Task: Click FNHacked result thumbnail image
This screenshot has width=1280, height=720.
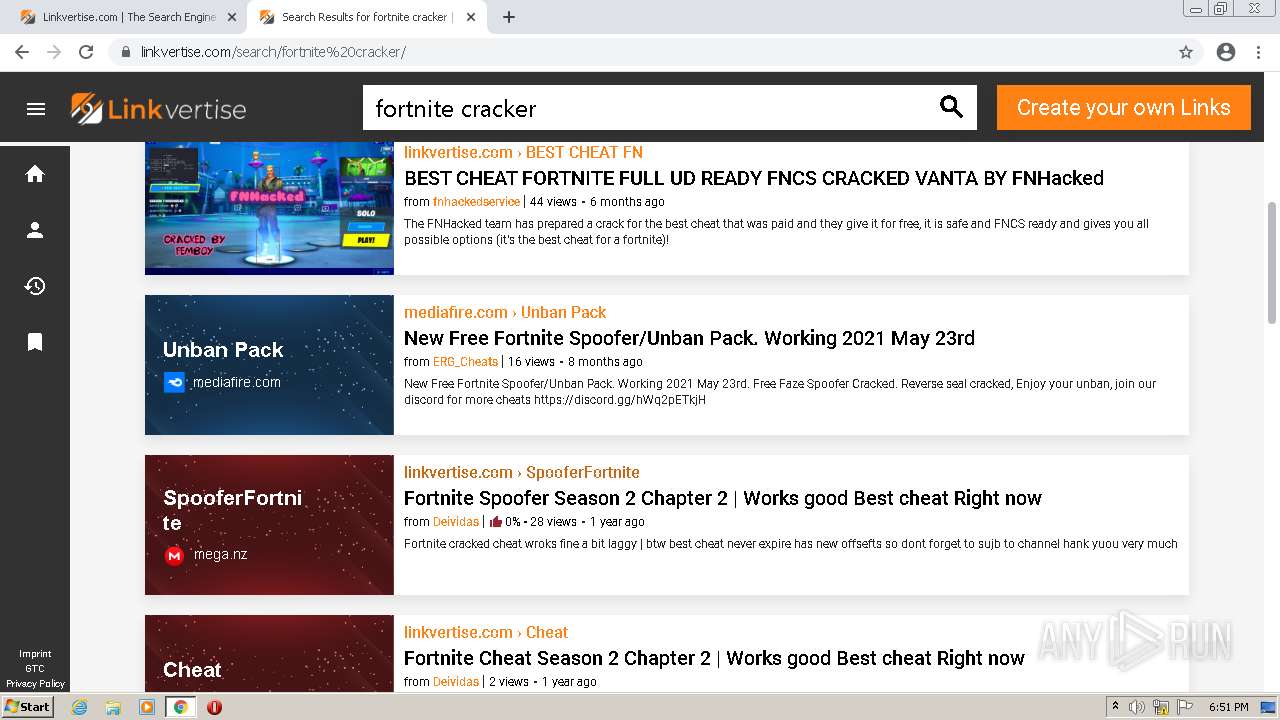Action: 269,208
